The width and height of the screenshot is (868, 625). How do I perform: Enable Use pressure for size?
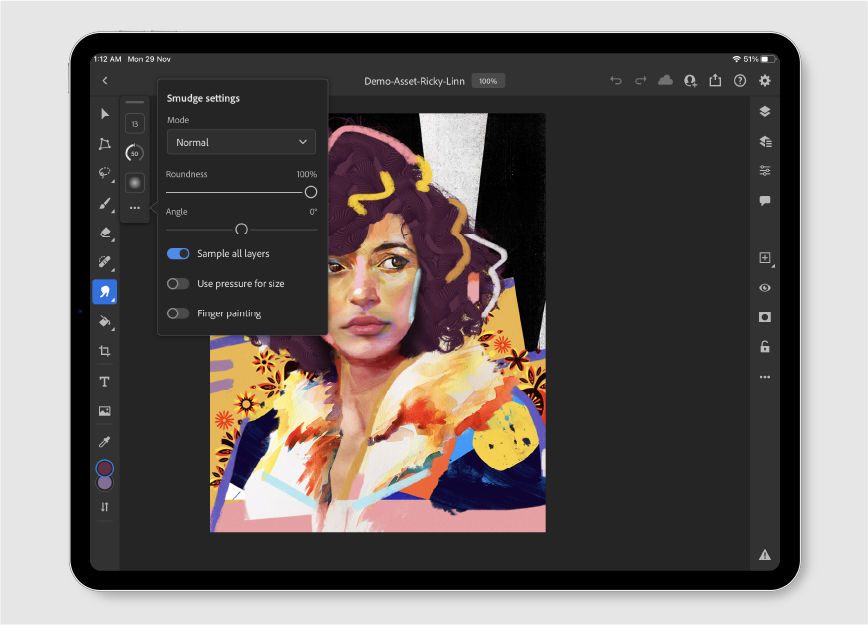pos(178,283)
